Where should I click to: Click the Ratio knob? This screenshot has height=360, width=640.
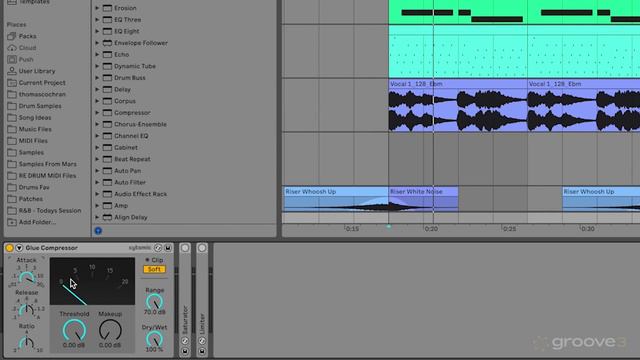tap(27, 343)
